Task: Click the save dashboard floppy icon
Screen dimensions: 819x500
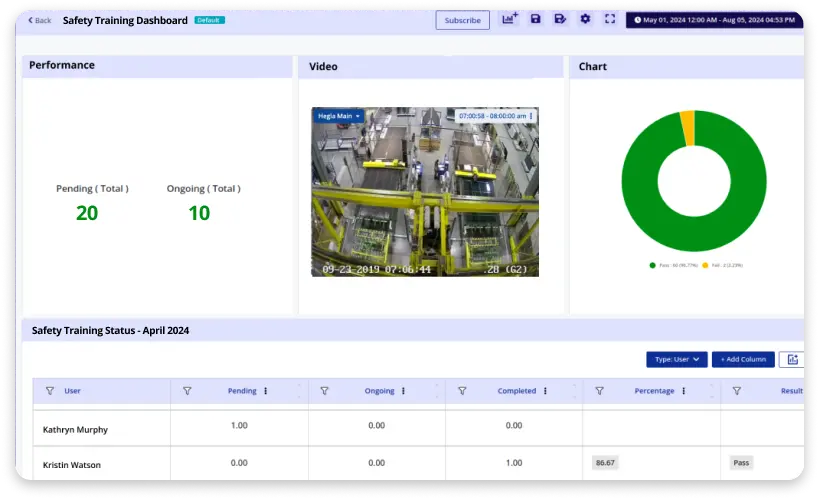Action: pos(536,19)
